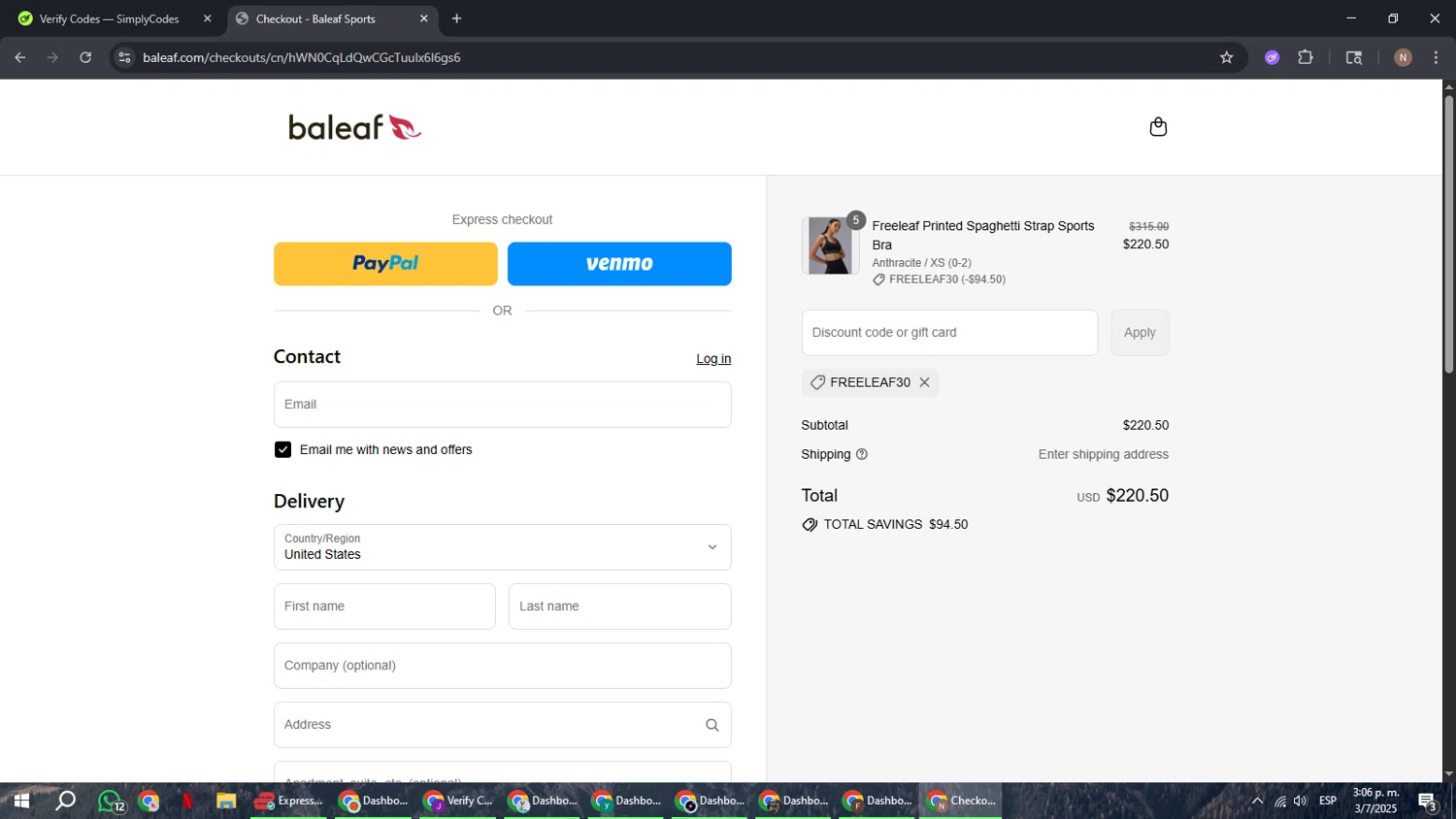This screenshot has height=819, width=1456.
Task: Open volume control in system tray
Action: pyautogui.click(x=1300, y=801)
